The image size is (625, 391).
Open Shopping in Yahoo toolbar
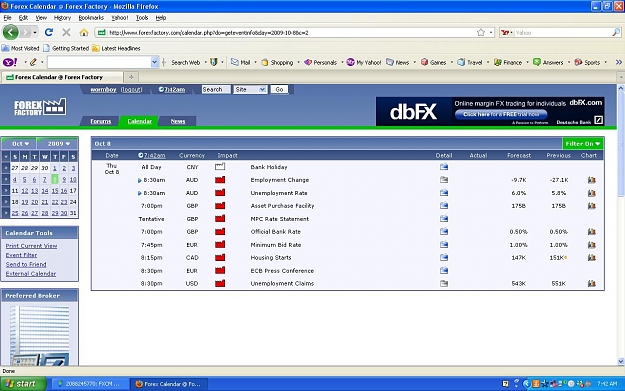point(277,63)
